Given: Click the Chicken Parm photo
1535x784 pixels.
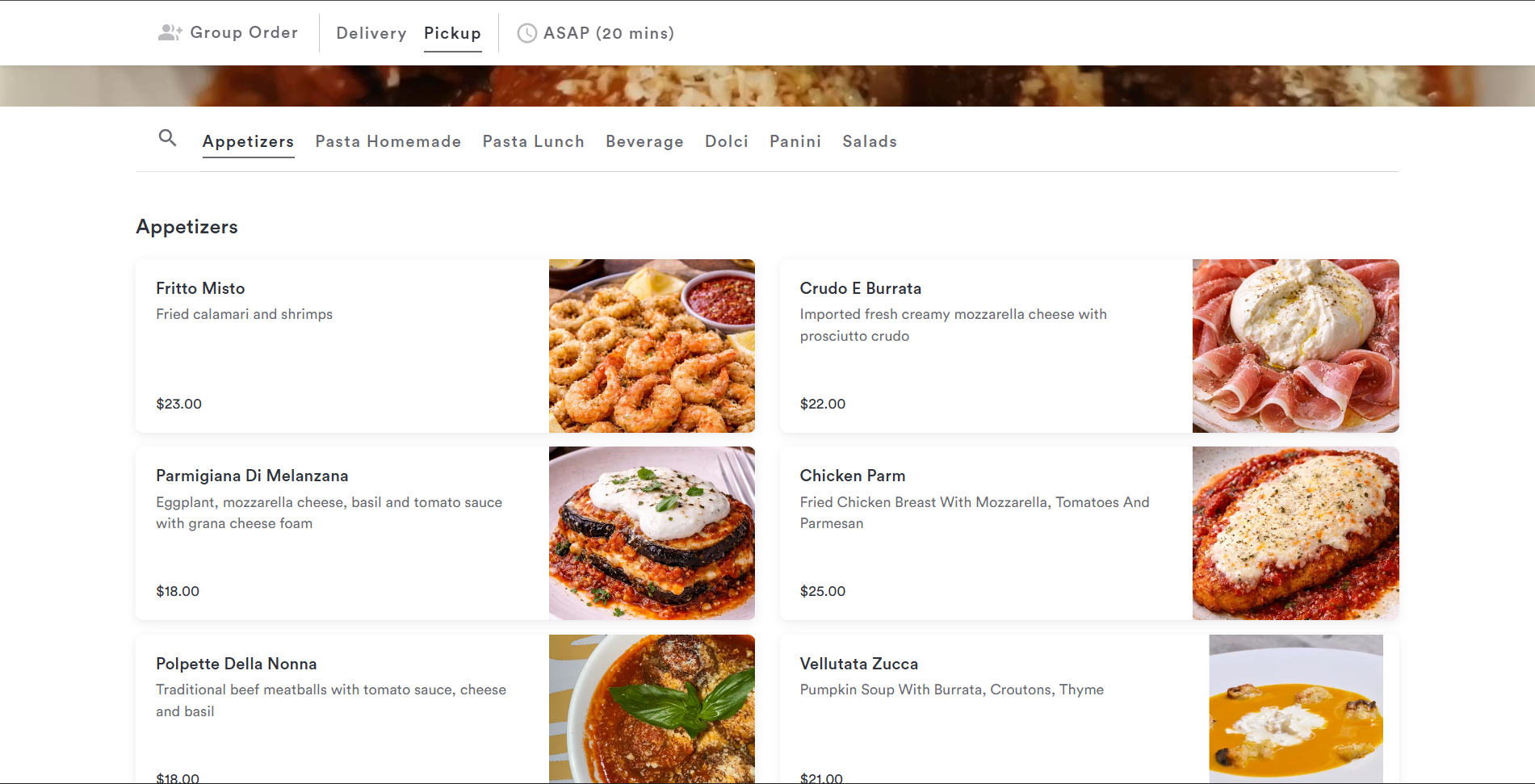Looking at the screenshot, I should click(x=1295, y=533).
